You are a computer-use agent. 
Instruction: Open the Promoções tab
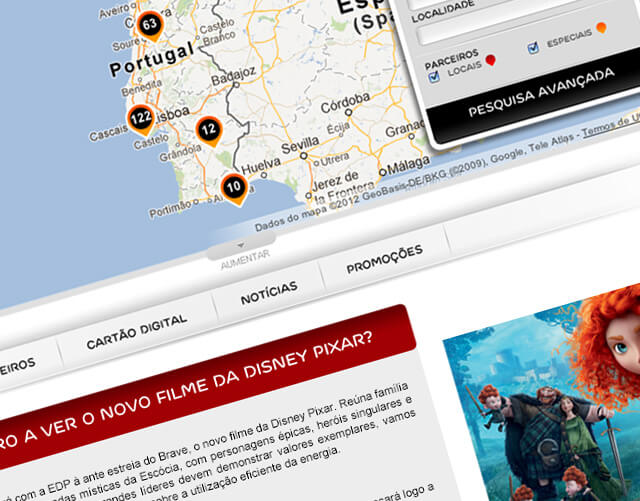(x=384, y=259)
